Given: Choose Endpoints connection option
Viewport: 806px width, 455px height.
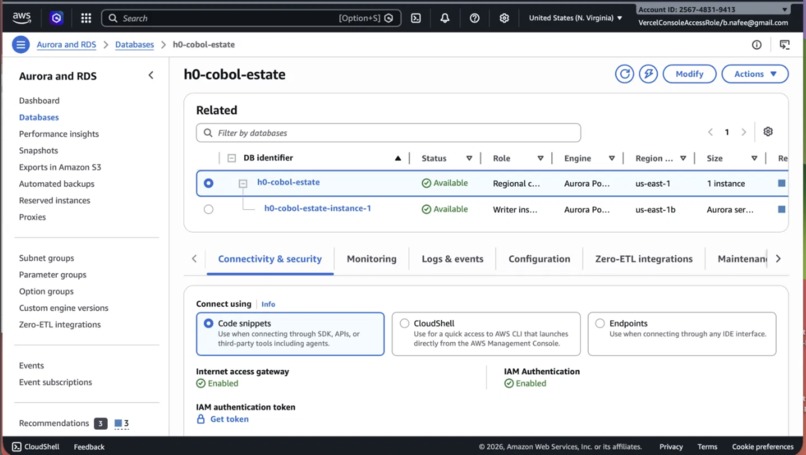Looking at the screenshot, I should tap(682, 334).
